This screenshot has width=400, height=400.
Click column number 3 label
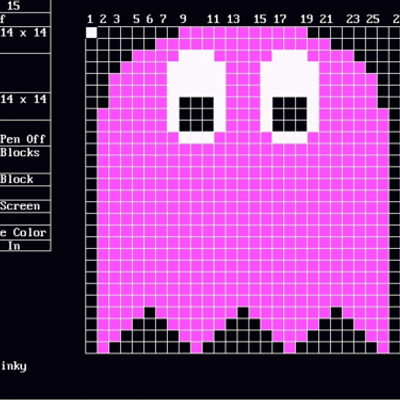coord(116,19)
